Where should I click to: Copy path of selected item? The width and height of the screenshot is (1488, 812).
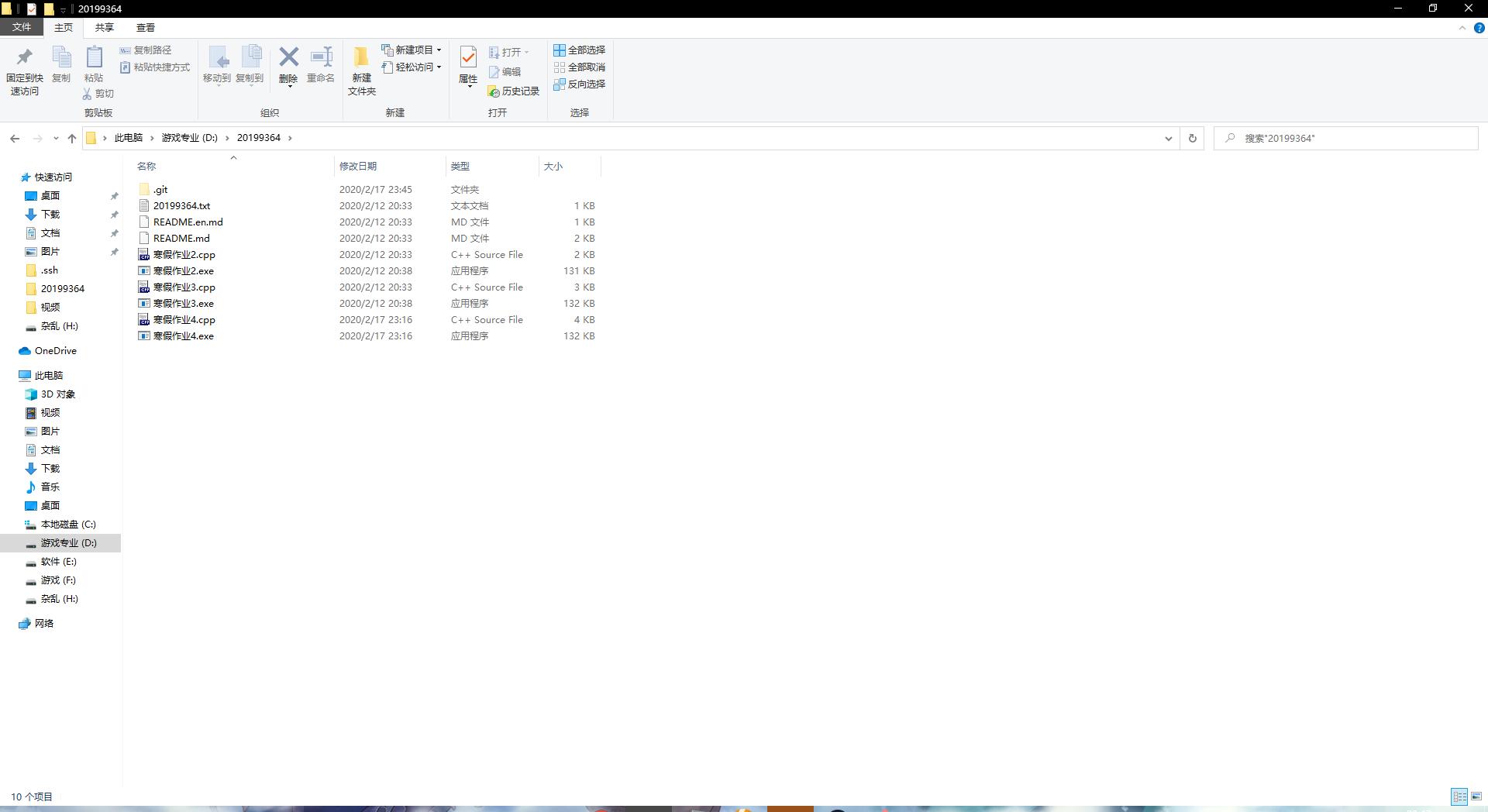[x=146, y=50]
